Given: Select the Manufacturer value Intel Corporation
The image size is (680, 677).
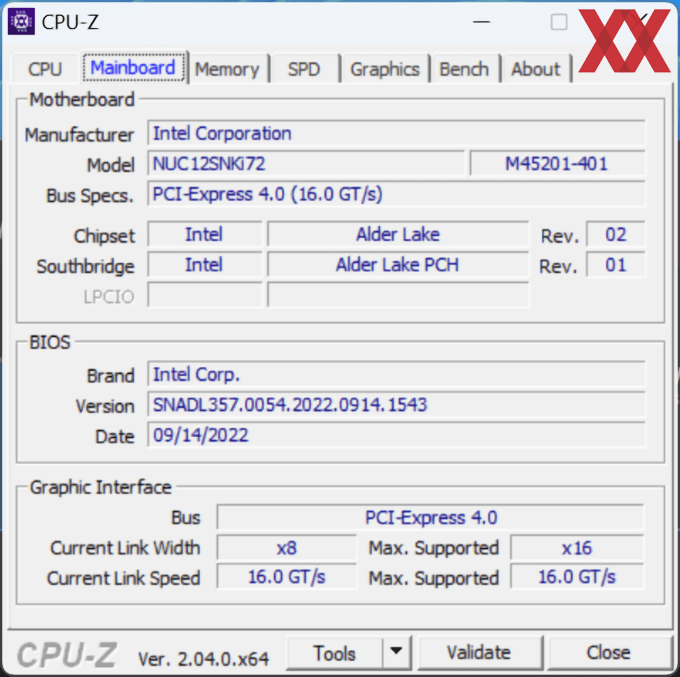Looking at the screenshot, I should click(x=396, y=134).
